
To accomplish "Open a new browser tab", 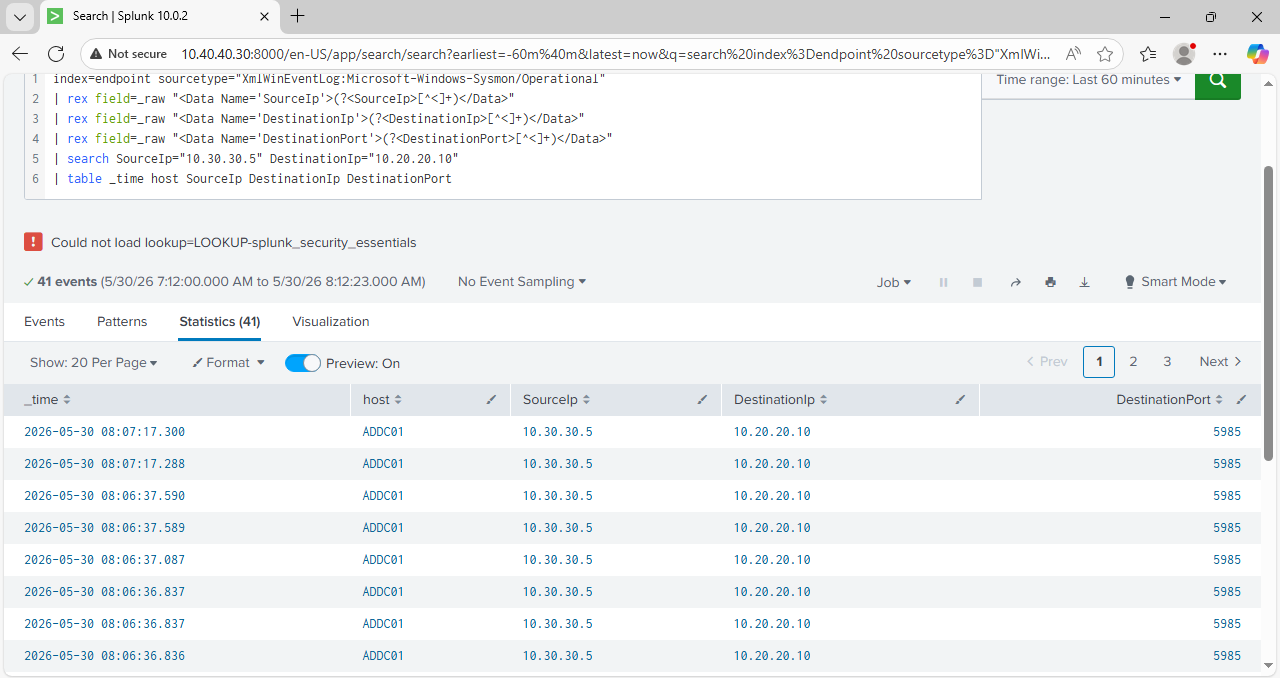I will click(298, 16).
